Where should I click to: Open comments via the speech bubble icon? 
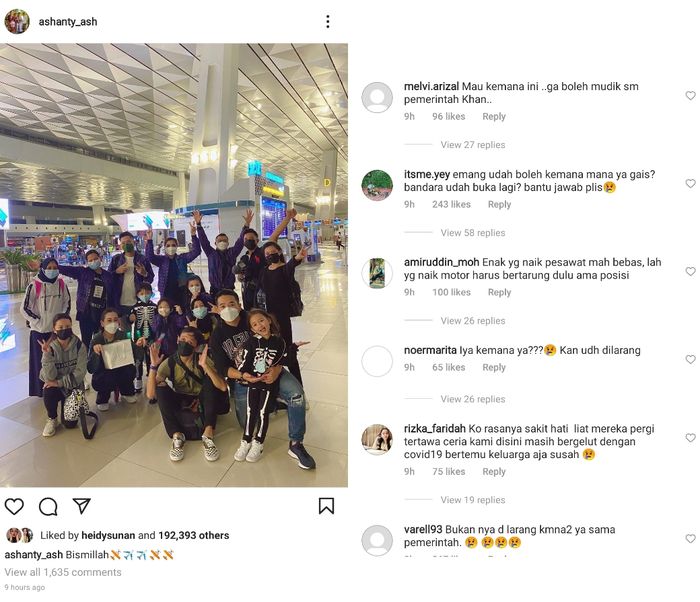pyautogui.click(x=48, y=506)
